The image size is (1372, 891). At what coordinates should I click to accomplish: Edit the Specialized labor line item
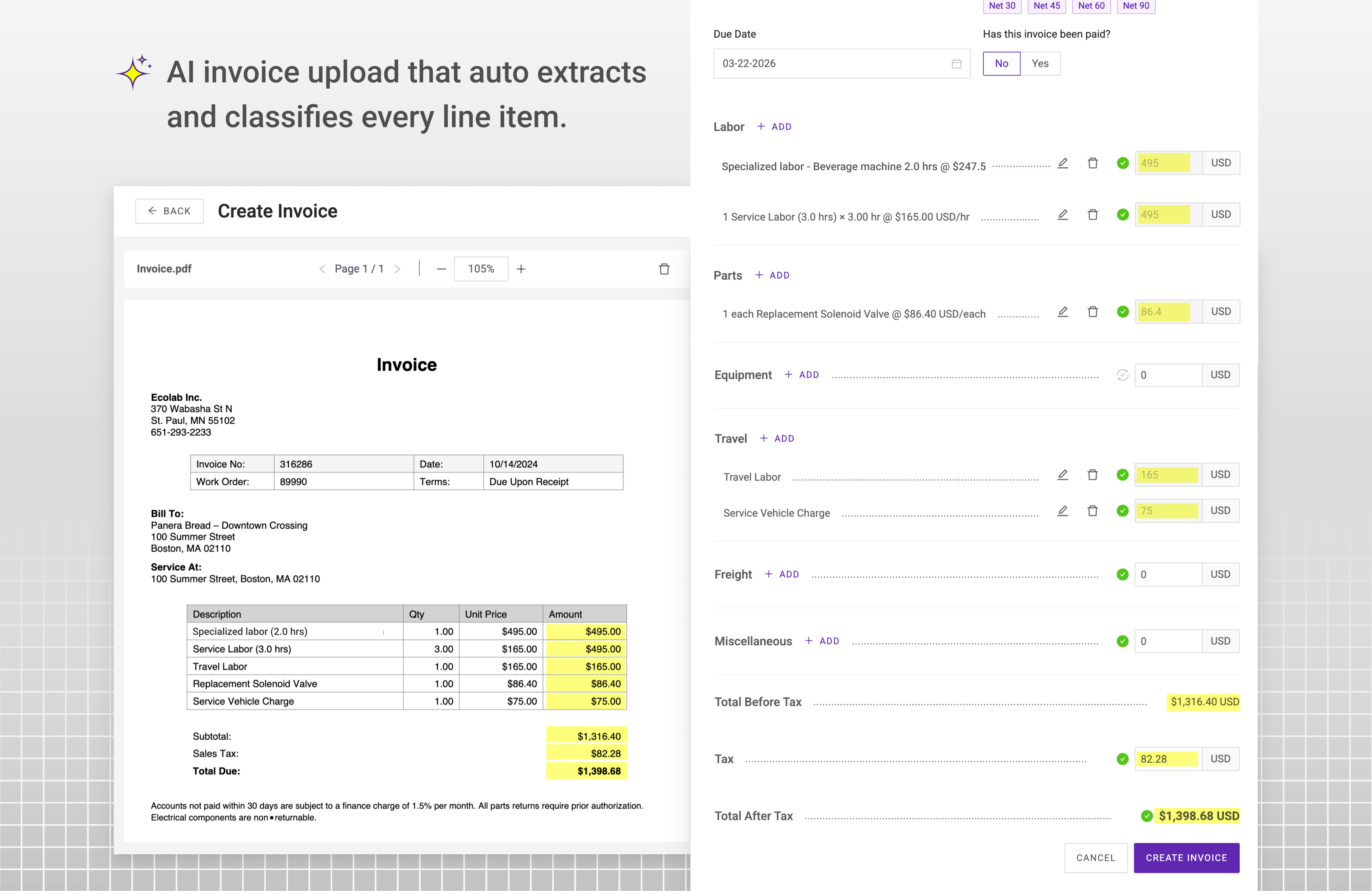click(1062, 163)
